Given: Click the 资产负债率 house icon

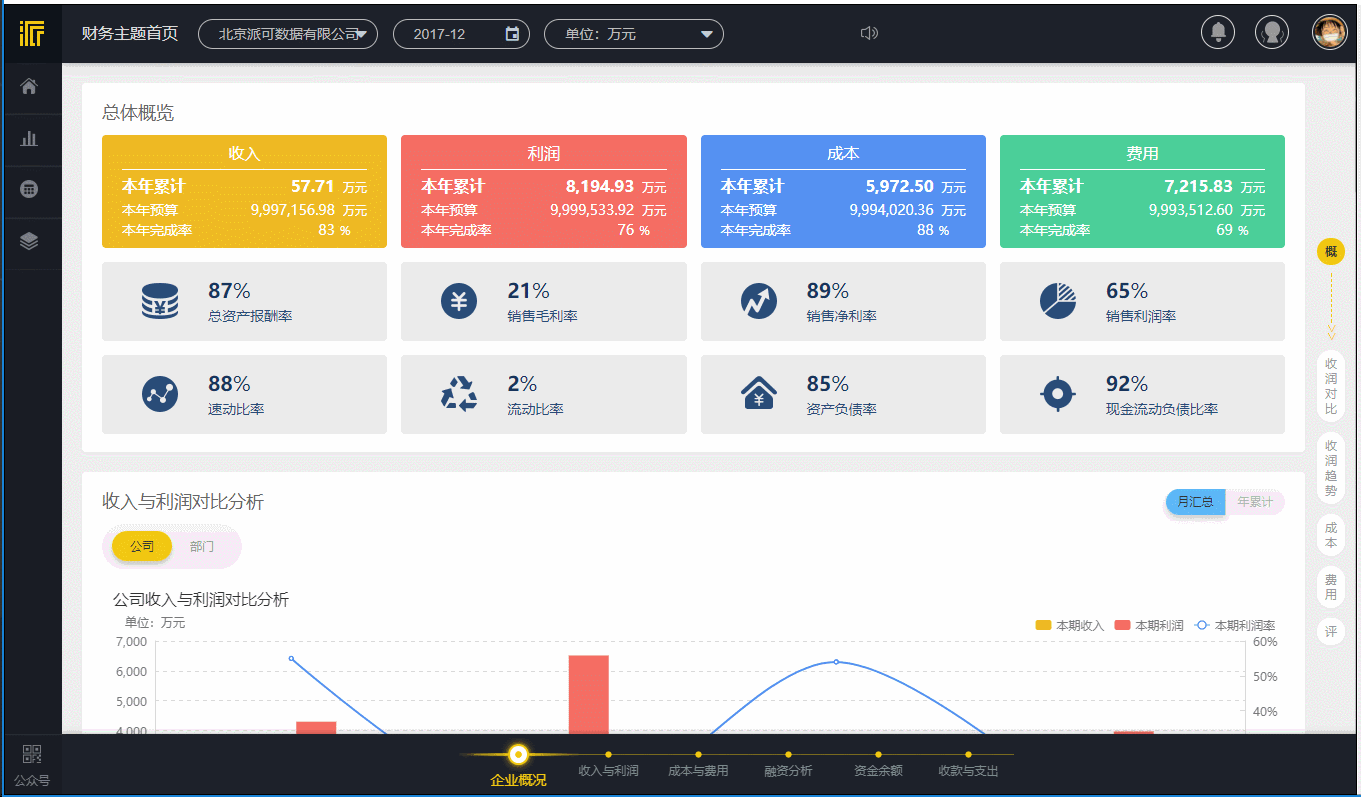Looking at the screenshot, I should click(x=757, y=393).
